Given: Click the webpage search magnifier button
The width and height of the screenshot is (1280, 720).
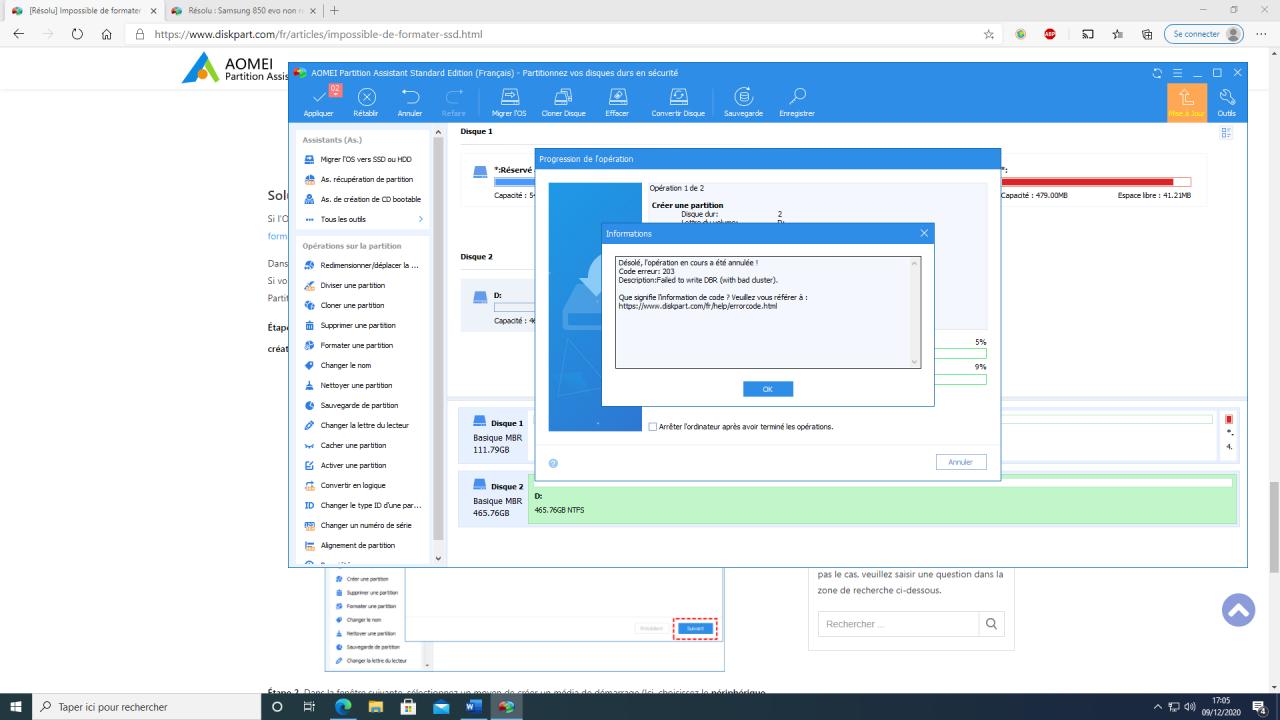Looking at the screenshot, I should [x=991, y=624].
